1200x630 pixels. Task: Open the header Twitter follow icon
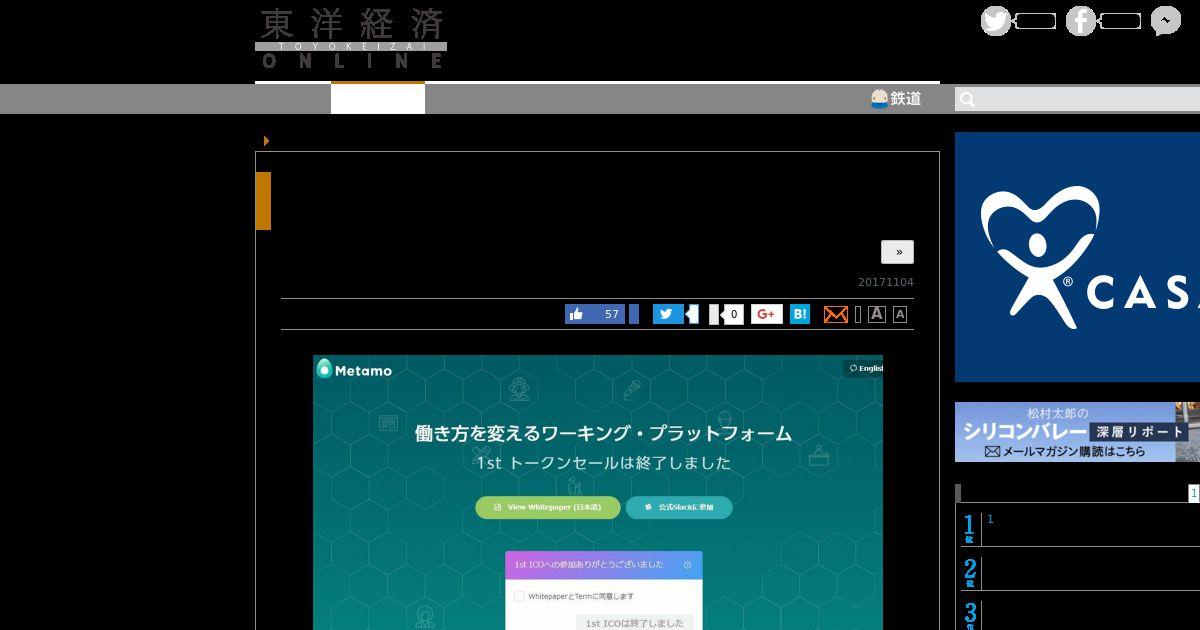coord(995,21)
